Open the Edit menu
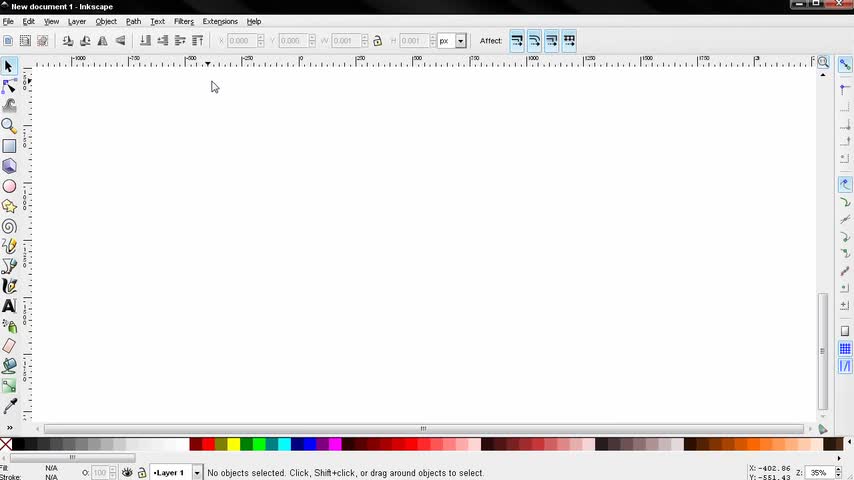854x480 pixels. point(28,21)
